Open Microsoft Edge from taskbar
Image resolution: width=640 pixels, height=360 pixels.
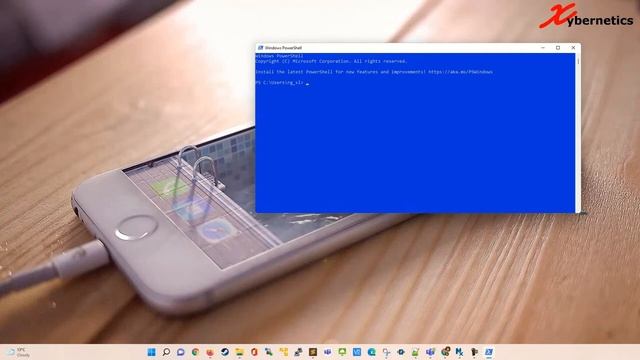(x=371, y=352)
